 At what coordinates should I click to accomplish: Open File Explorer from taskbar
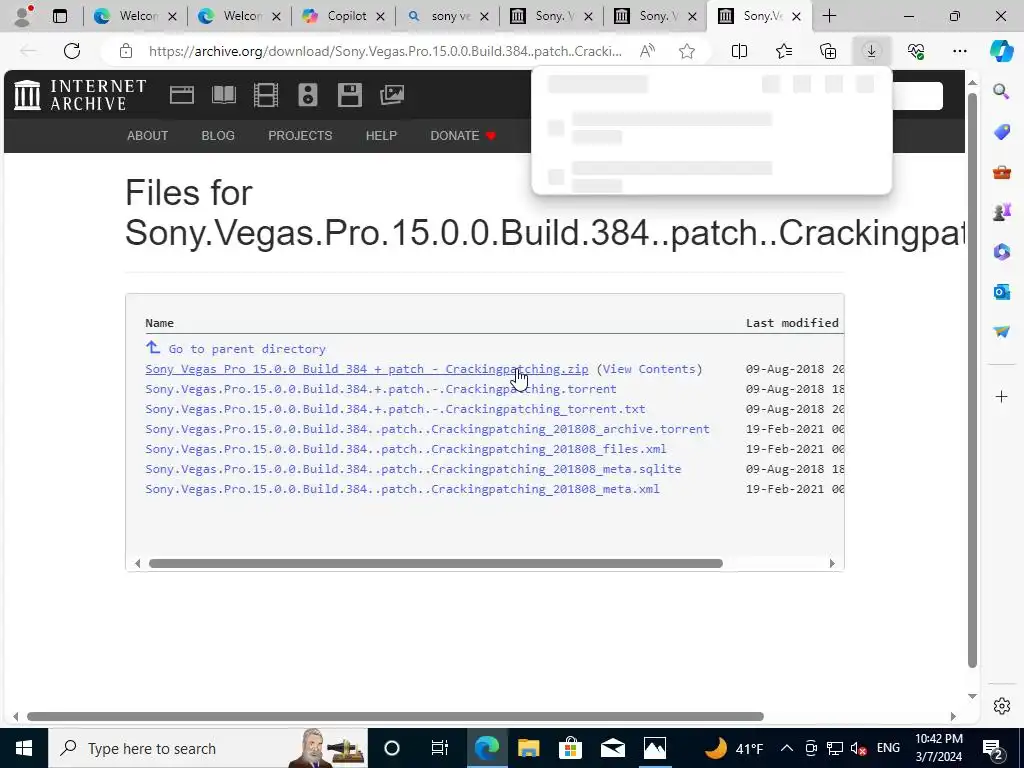tap(528, 748)
